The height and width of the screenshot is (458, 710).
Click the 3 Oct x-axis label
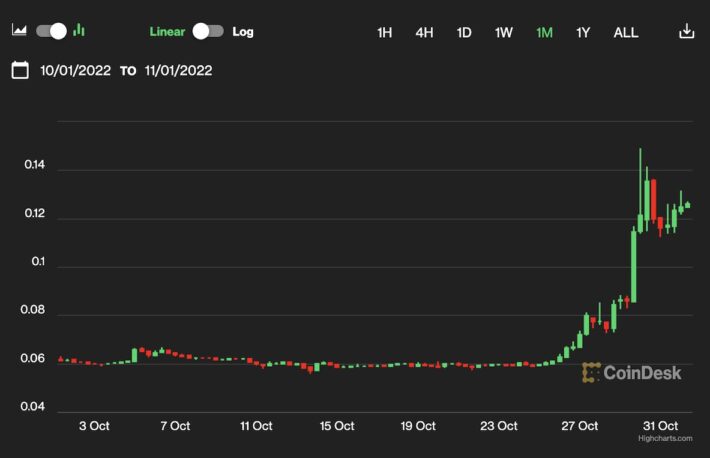click(94, 426)
